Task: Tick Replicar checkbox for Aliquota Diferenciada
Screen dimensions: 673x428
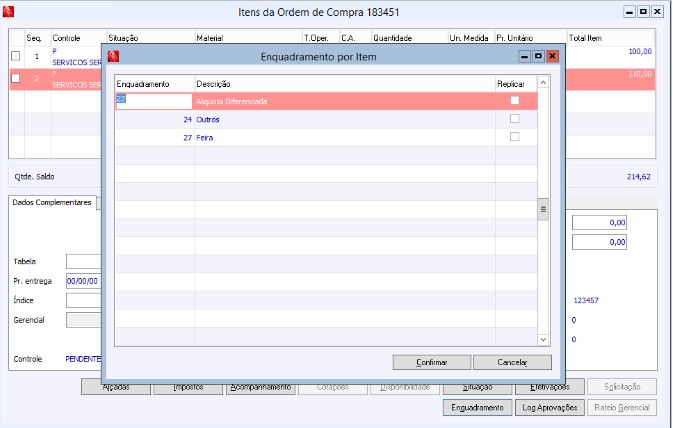Action: [x=514, y=100]
